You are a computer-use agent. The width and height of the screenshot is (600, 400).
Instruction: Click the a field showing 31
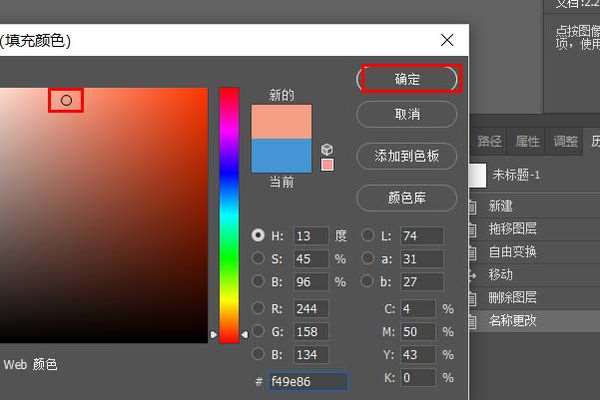422,259
